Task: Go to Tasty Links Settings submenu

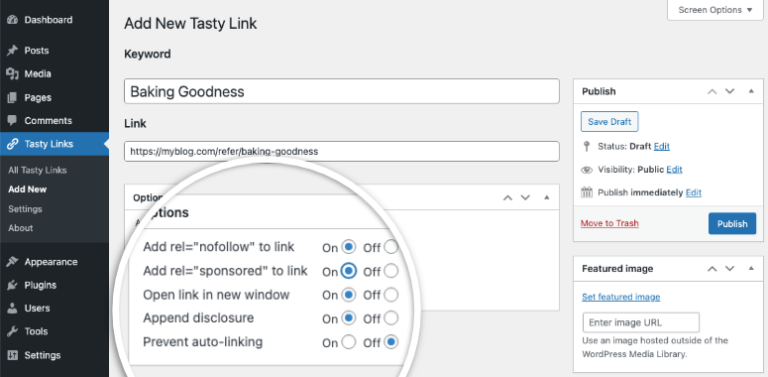Action: click(x=25, y=209)
